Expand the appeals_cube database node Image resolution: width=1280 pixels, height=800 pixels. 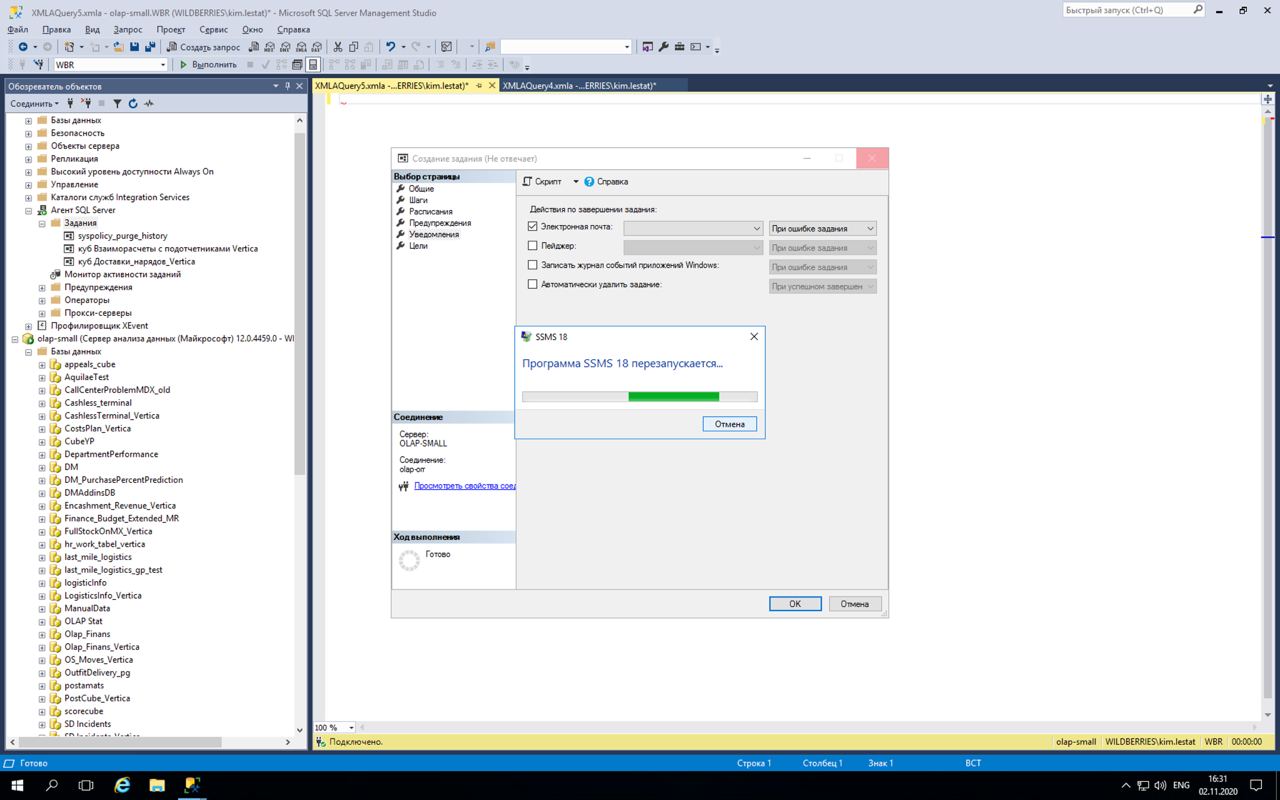click(x=42, y=365)
